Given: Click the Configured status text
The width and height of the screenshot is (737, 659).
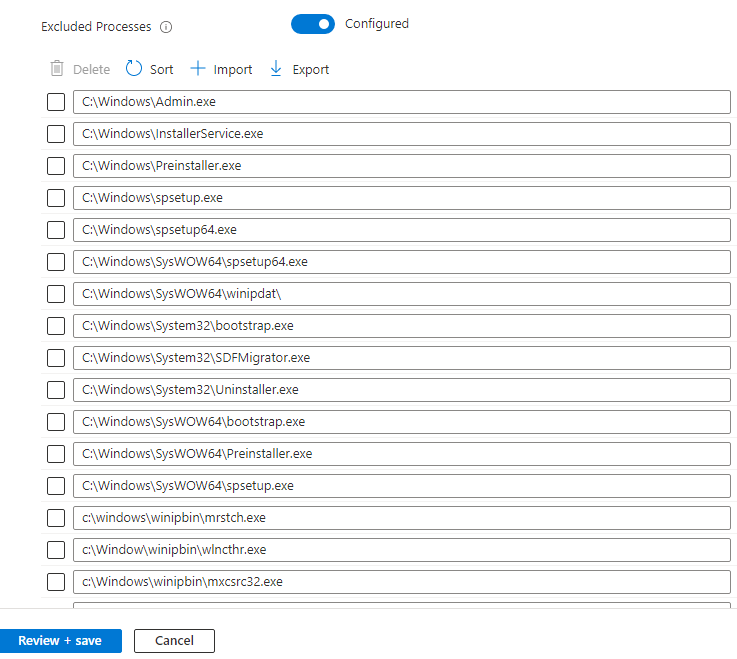Looking at the screenshot, I should pyautogui.click(x=376, y=24).
